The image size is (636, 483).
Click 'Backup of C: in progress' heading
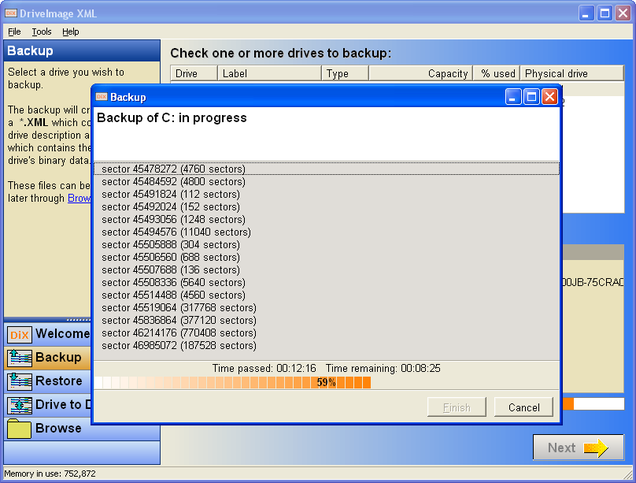pyautogui.click(x=172, y=118)
